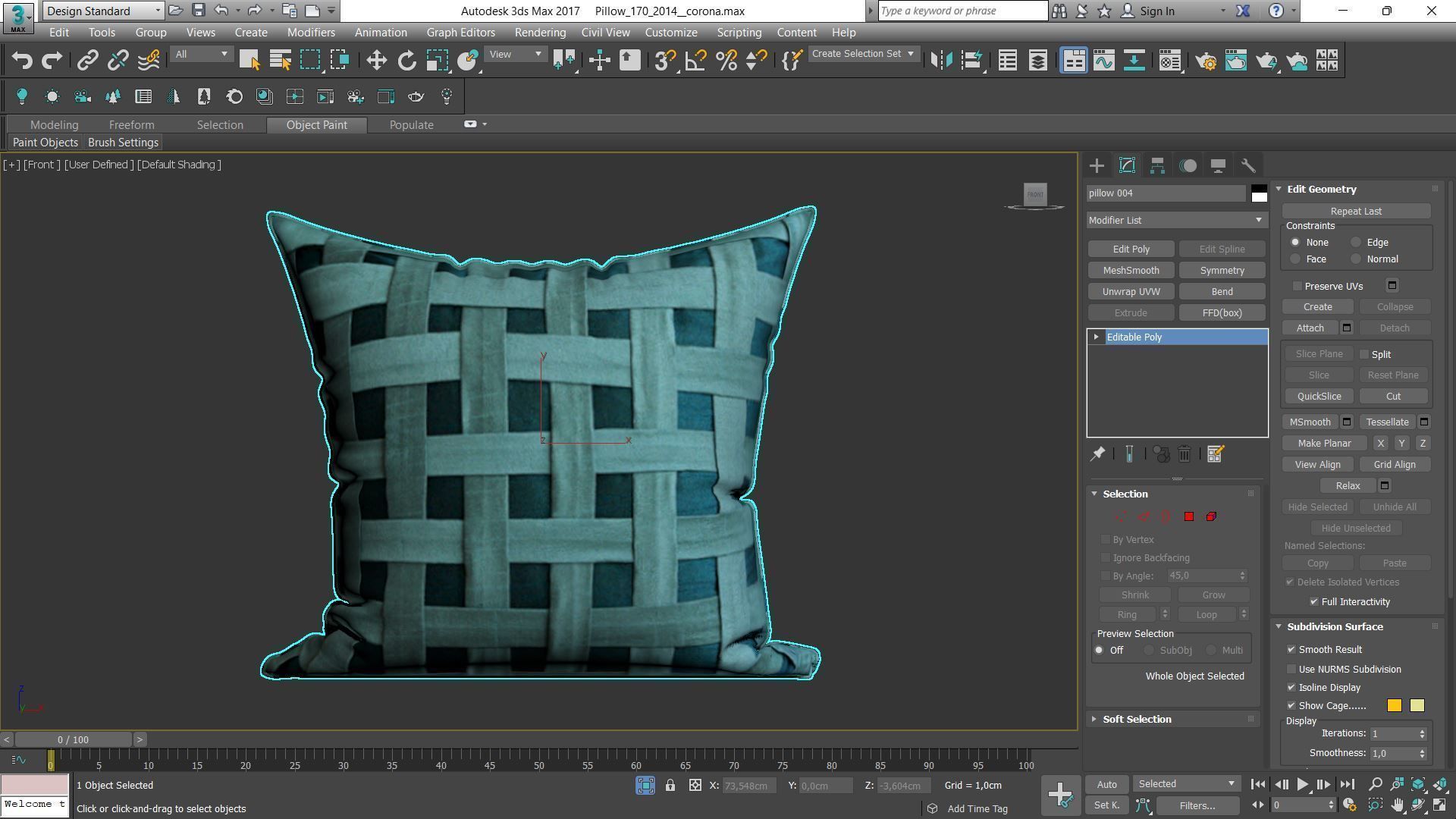Click Pin Stack icon below modifier stack
1456x819 pixels.
1097,454
